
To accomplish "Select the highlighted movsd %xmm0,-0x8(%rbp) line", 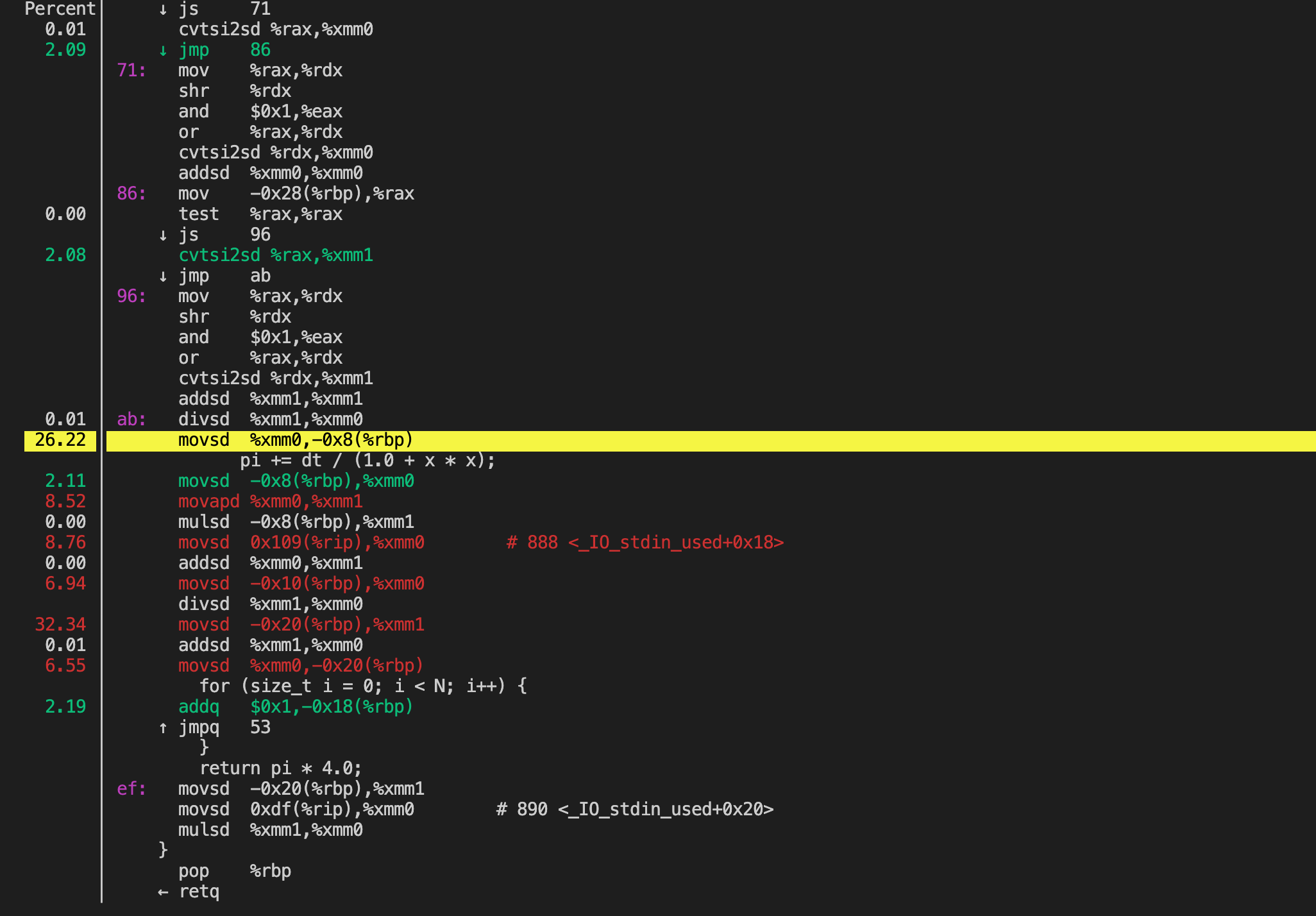I will point(295,440).
